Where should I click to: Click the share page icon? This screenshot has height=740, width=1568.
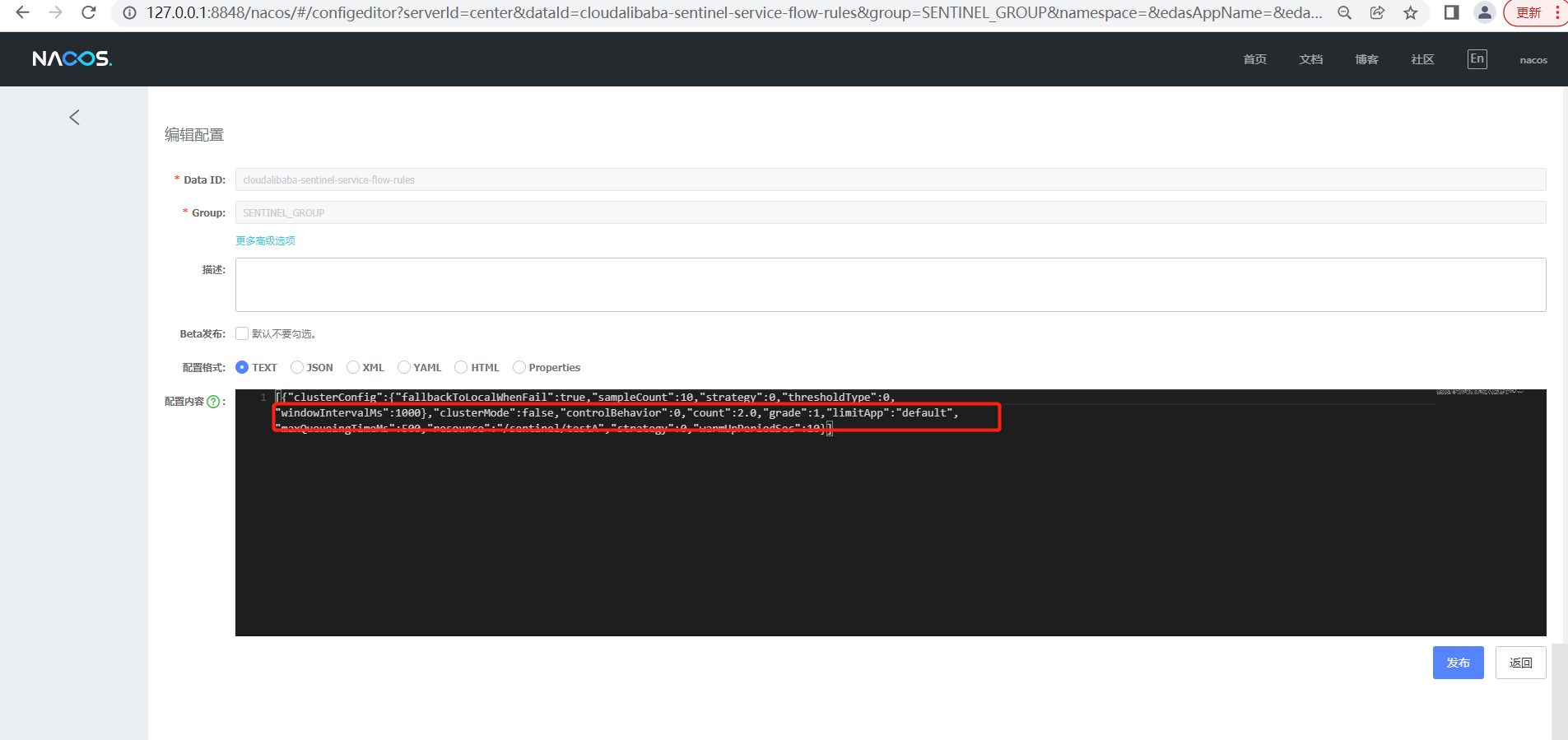point(1377,13)
